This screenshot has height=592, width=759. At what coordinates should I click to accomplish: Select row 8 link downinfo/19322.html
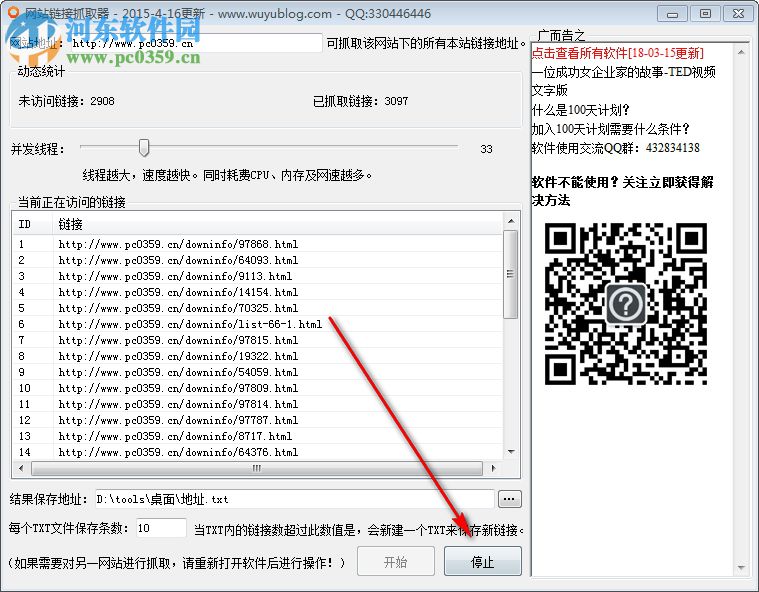[x=258, y=356]
